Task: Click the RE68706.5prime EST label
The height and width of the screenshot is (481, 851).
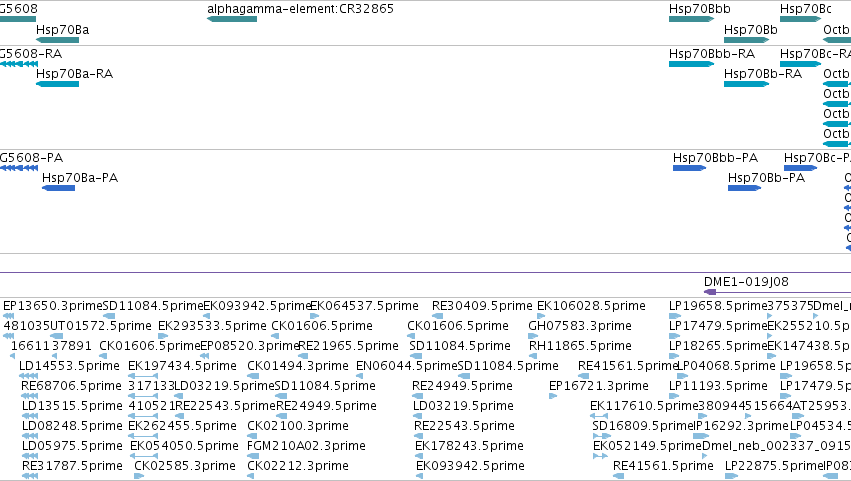Action: tap(71, 387)
